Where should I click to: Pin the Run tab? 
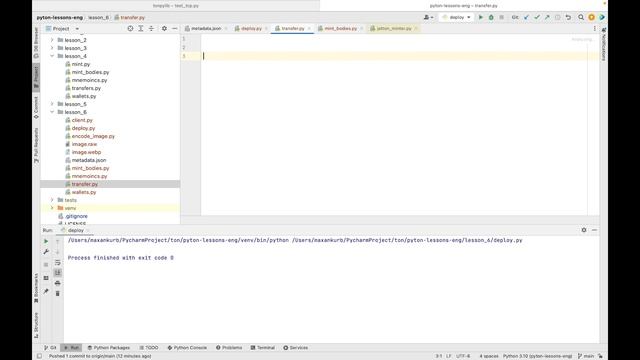[x=46, y=291]
